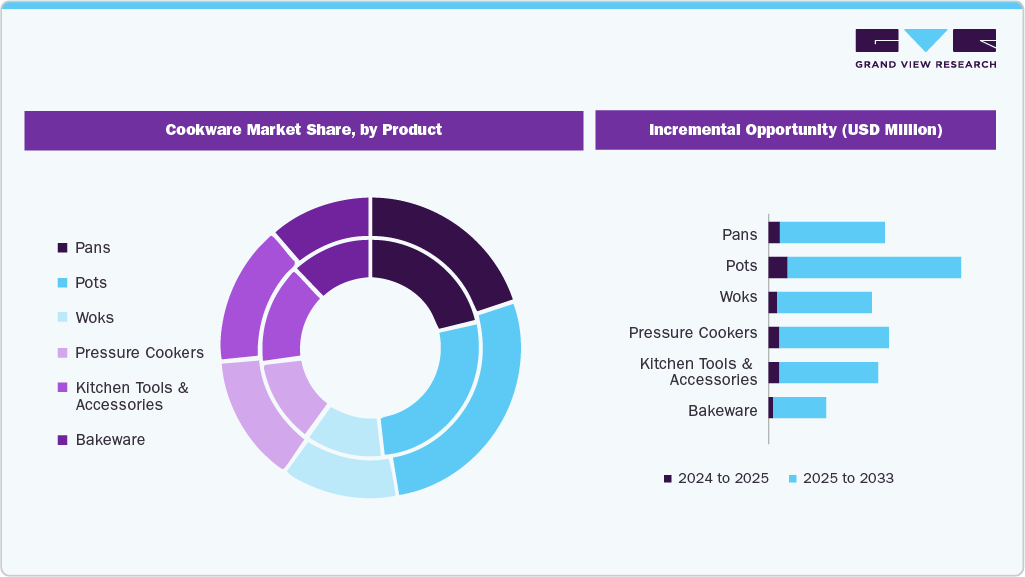Select the dark purple Pans legend square
This screenshot has width=1025, height=577.
tap(60, 247)
